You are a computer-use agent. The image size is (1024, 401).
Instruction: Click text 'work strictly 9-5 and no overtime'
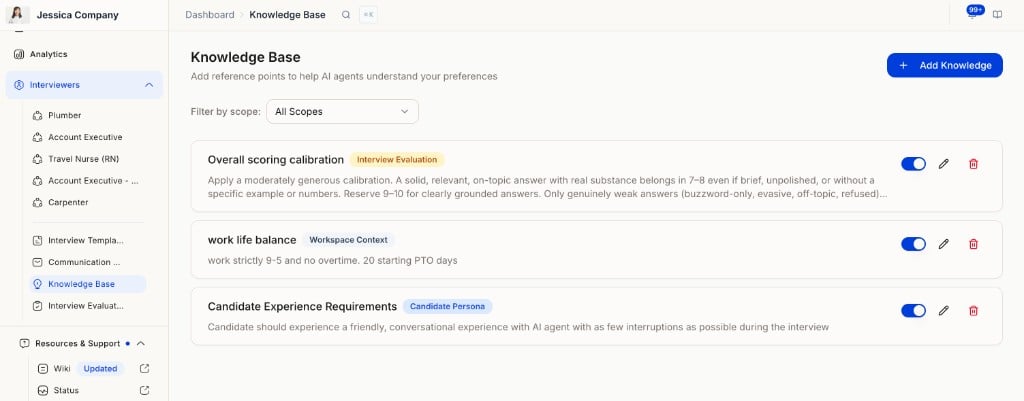pyautogui.click(x=281, y=261)
